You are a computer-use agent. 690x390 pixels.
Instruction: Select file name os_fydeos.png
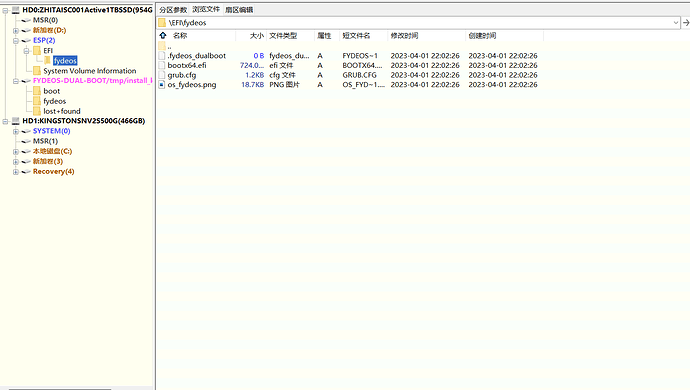(x=192, y=85)
